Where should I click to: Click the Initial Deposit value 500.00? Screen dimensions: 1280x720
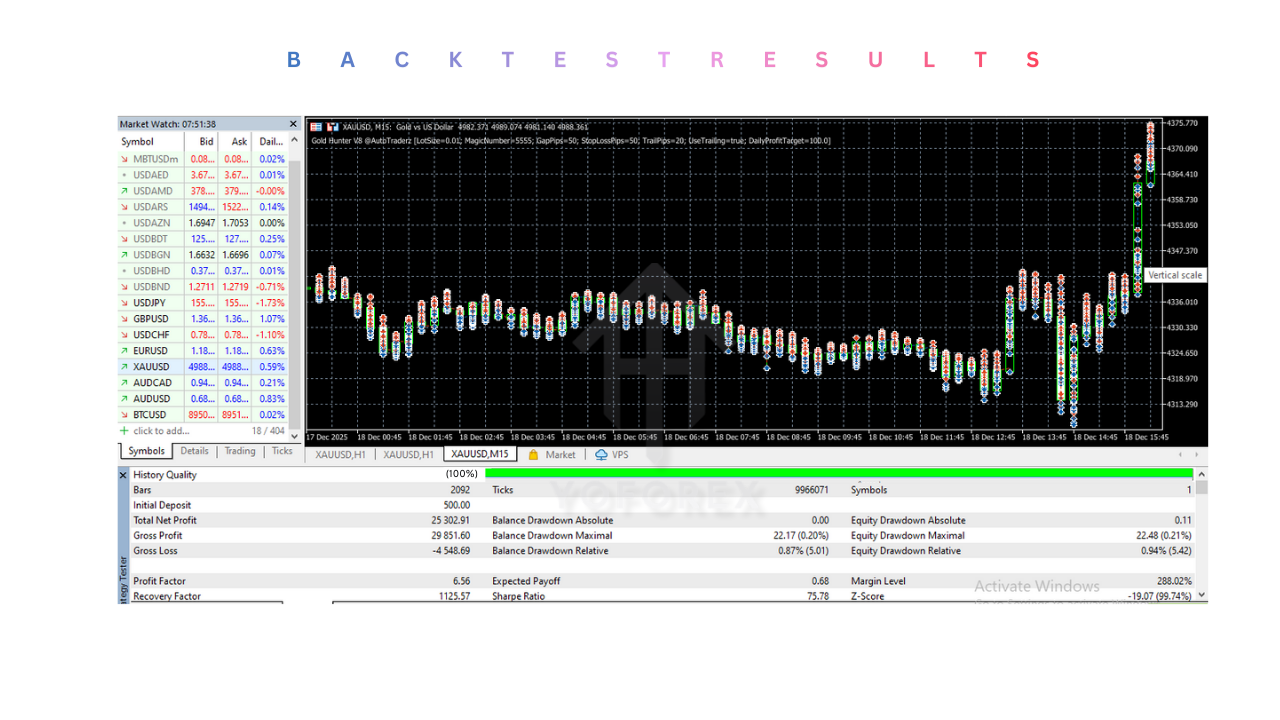click(457, 505)
